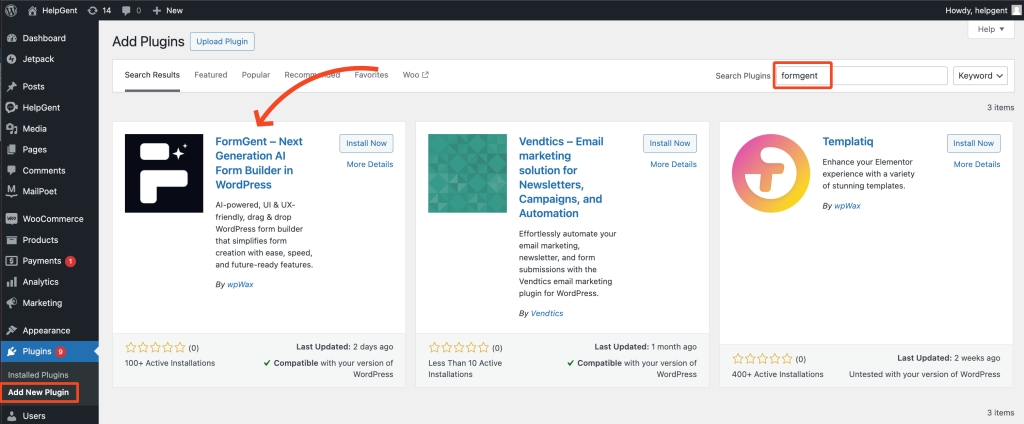Open the Templatiq plugin title link
Viewport: 1024px width, 424px height.
point(848,142)
